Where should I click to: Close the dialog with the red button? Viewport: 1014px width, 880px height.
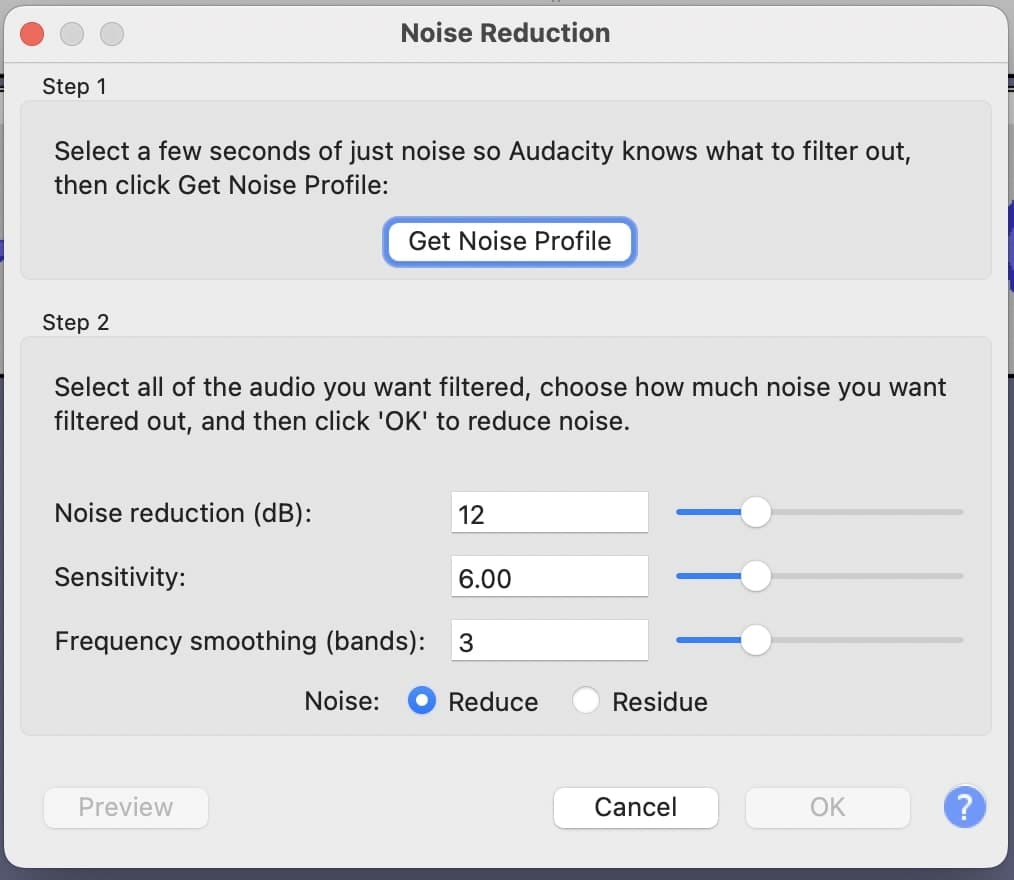point(31,33)
